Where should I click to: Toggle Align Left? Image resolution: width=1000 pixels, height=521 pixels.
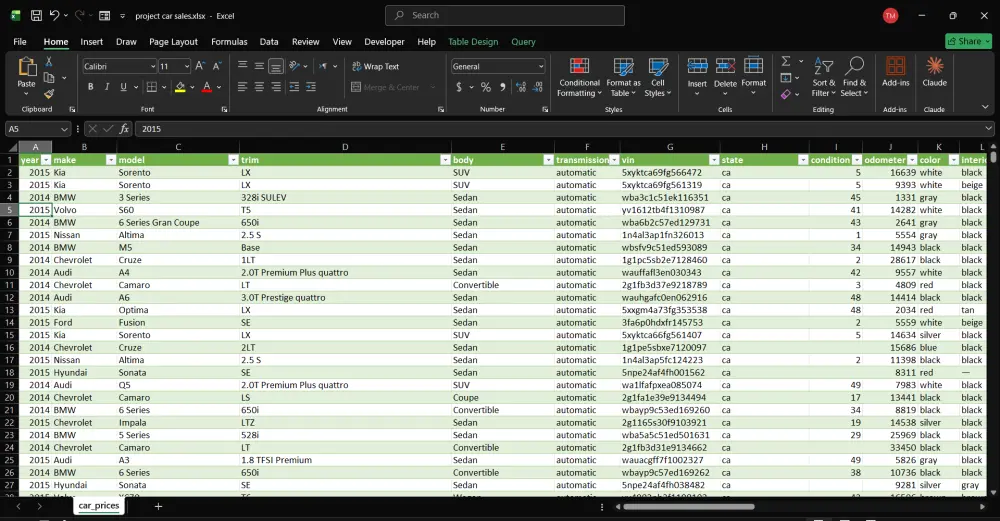coord(242,87)
